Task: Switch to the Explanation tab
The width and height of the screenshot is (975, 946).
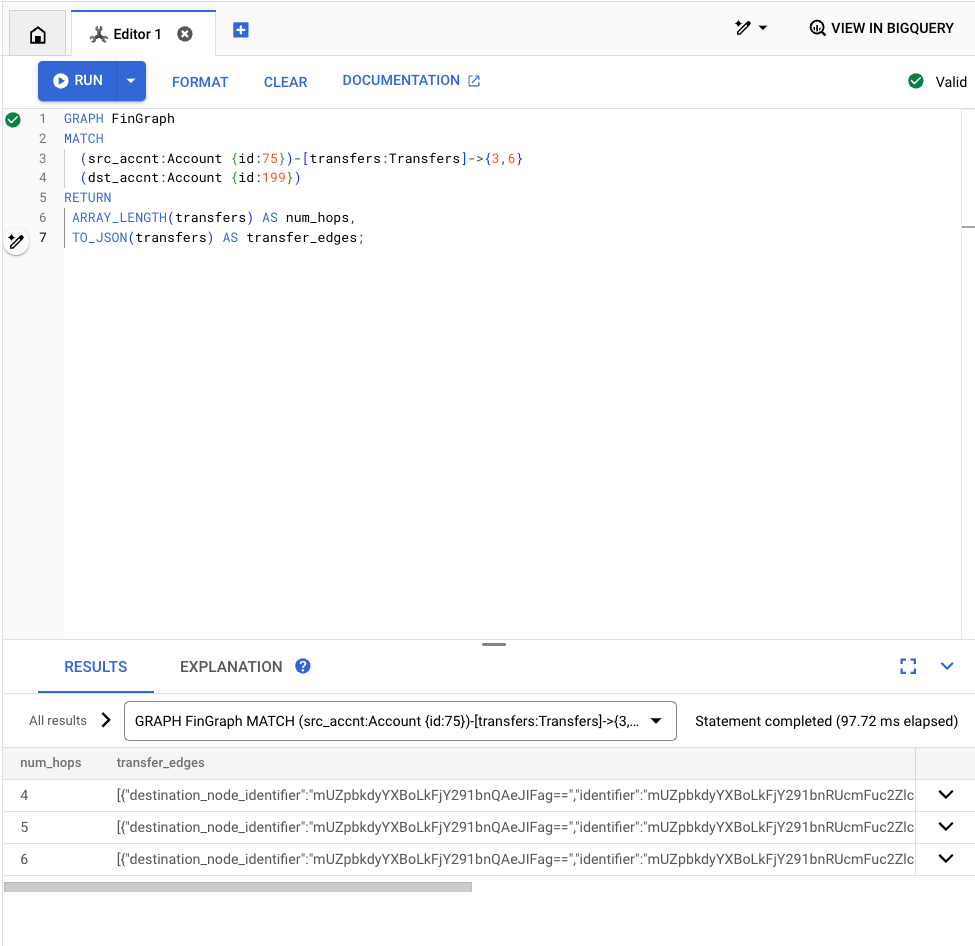Action: (231, 667)
